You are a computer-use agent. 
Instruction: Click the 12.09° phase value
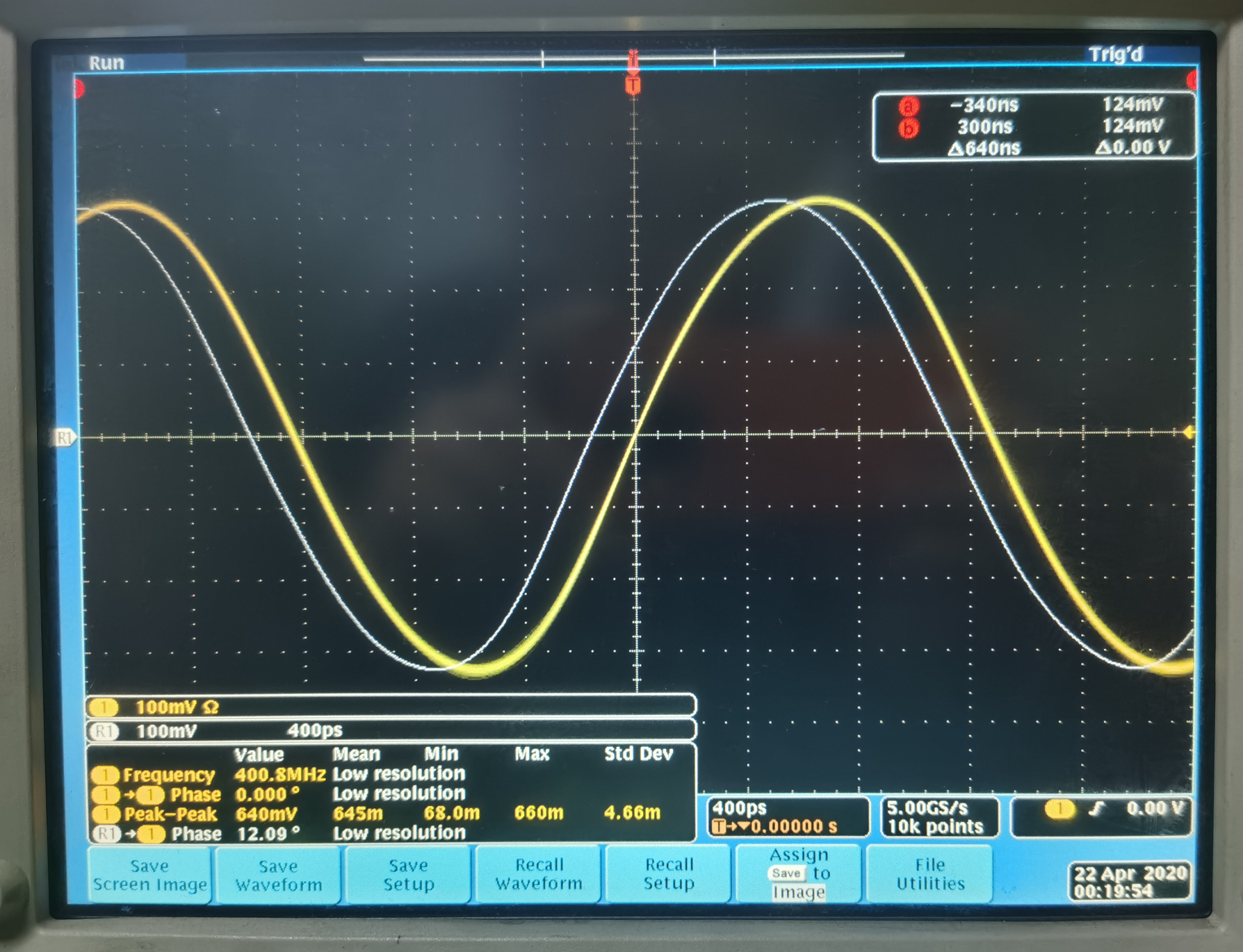click(x=268, y=834)
